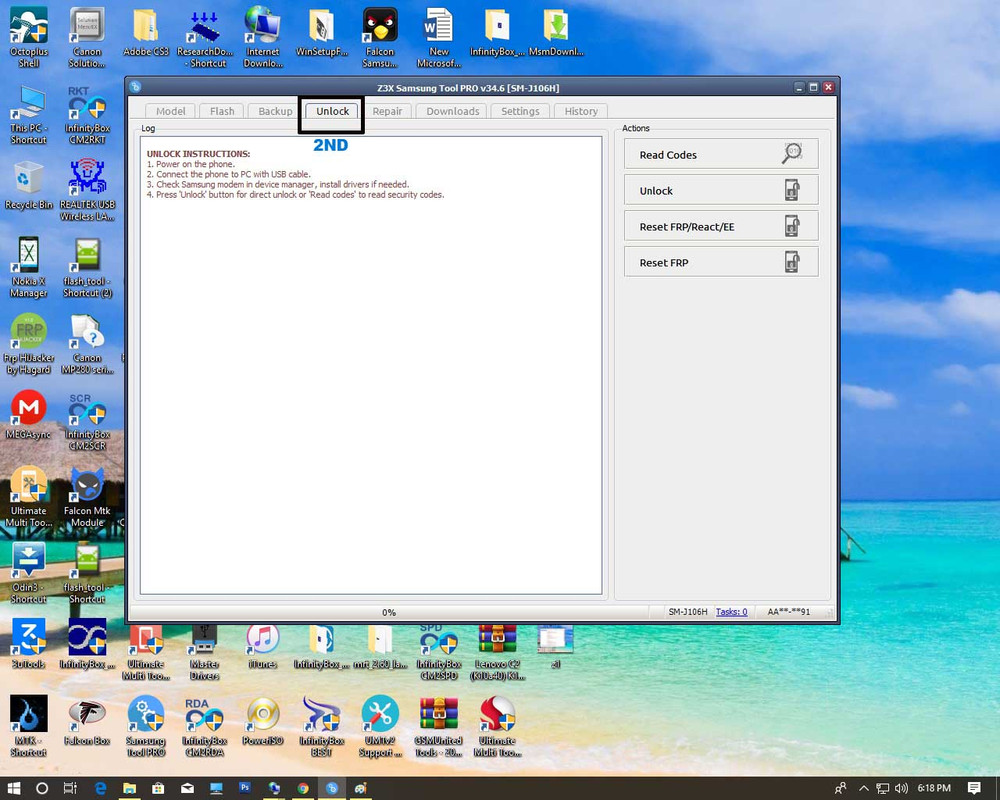The height and width of the screenshot is (800, 1000).
Task: Launch Internet Download Manager icon
Action: pyautogui.click(x=263, y=37)
